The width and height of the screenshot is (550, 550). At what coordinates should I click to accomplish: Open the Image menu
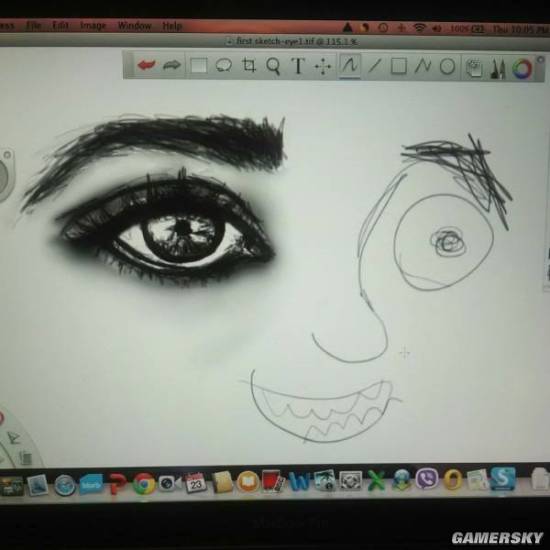click(x=93, y=26)
